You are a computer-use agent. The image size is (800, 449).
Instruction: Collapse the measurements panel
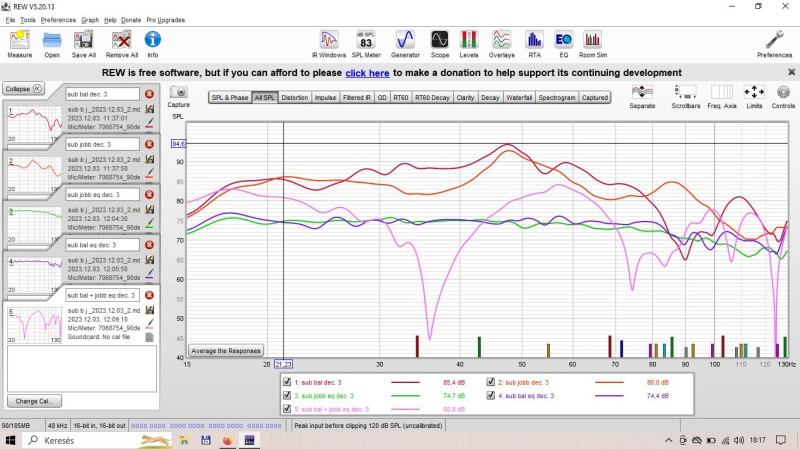point(23,89)
